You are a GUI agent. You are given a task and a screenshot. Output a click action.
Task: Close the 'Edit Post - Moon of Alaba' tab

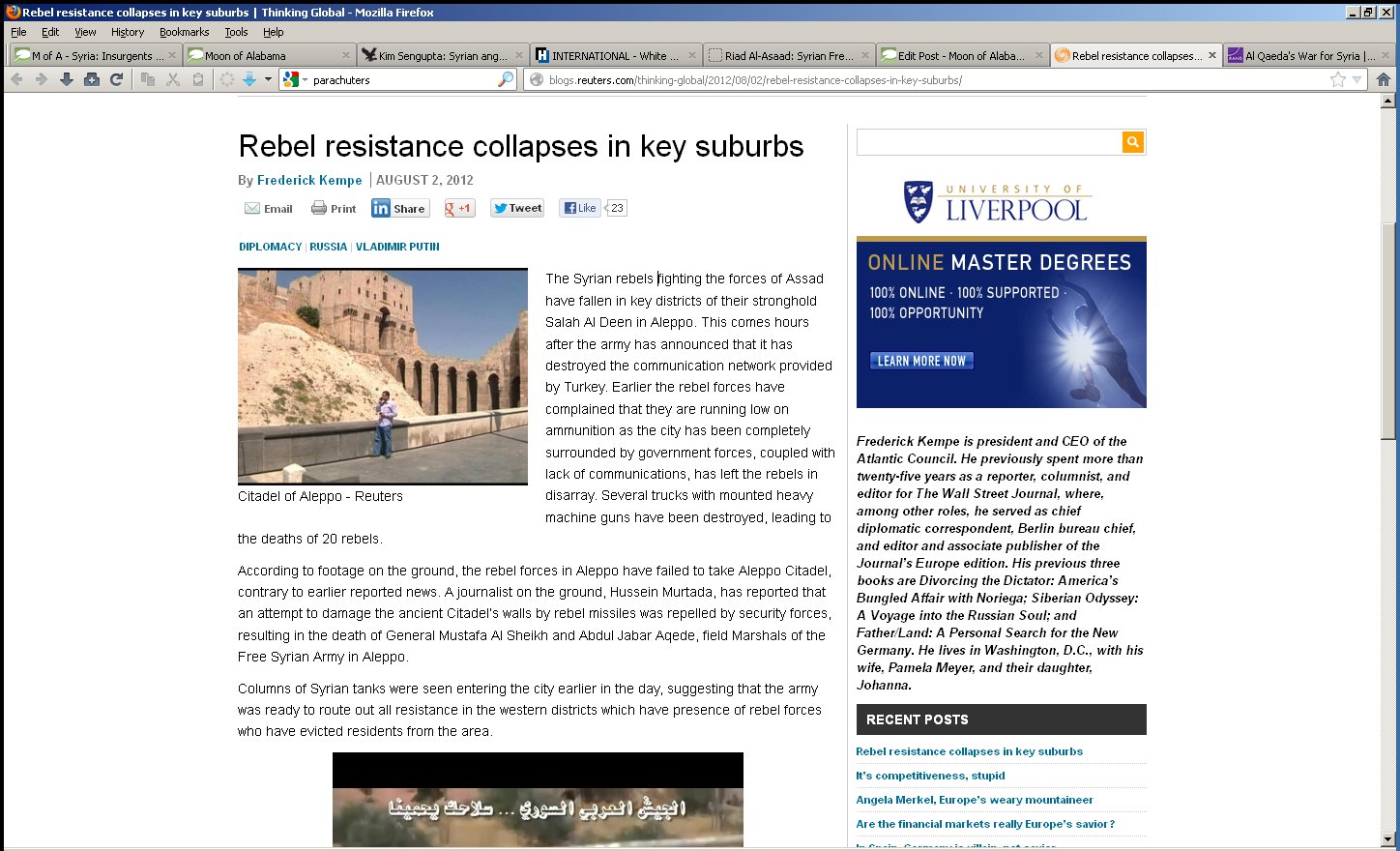point(1039,55)
